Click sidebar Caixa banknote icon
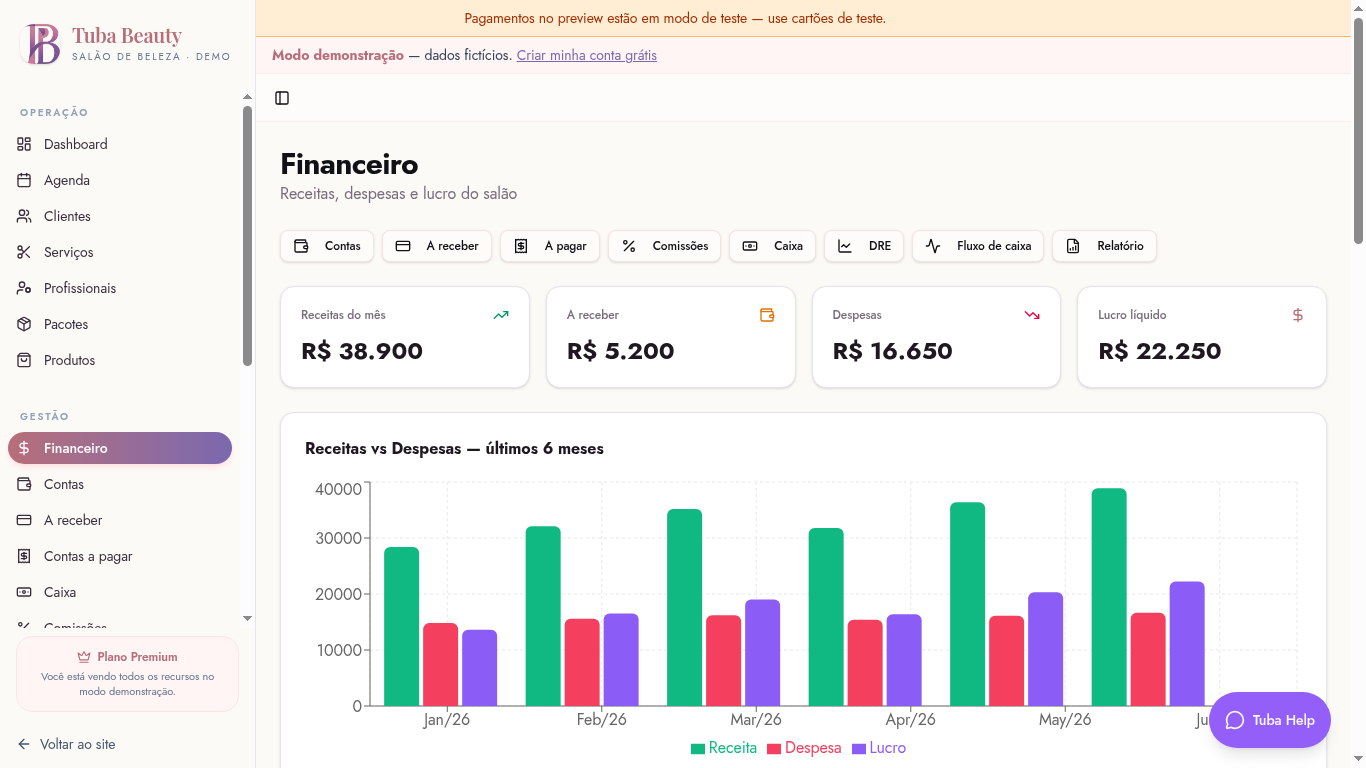This screenshot has width=1366, height=768. click(24, 592)
